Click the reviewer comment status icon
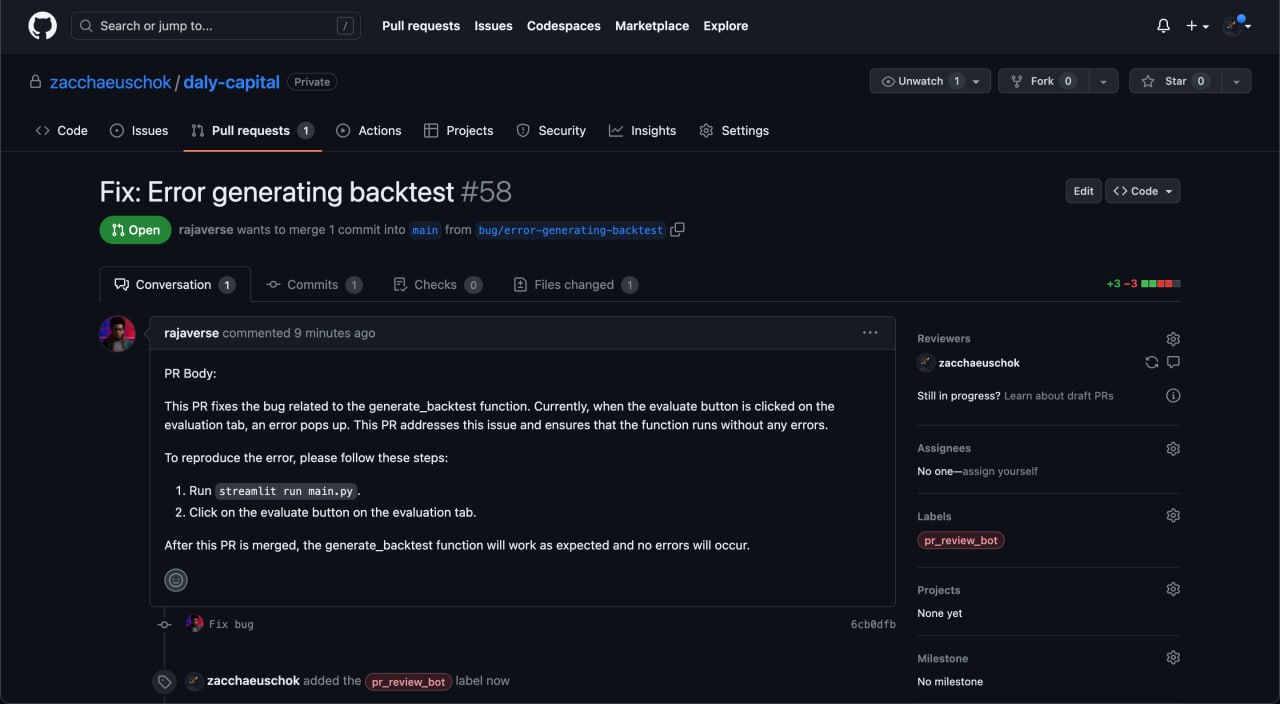Screen dimensions: 1280x704 pos(1173,363)
